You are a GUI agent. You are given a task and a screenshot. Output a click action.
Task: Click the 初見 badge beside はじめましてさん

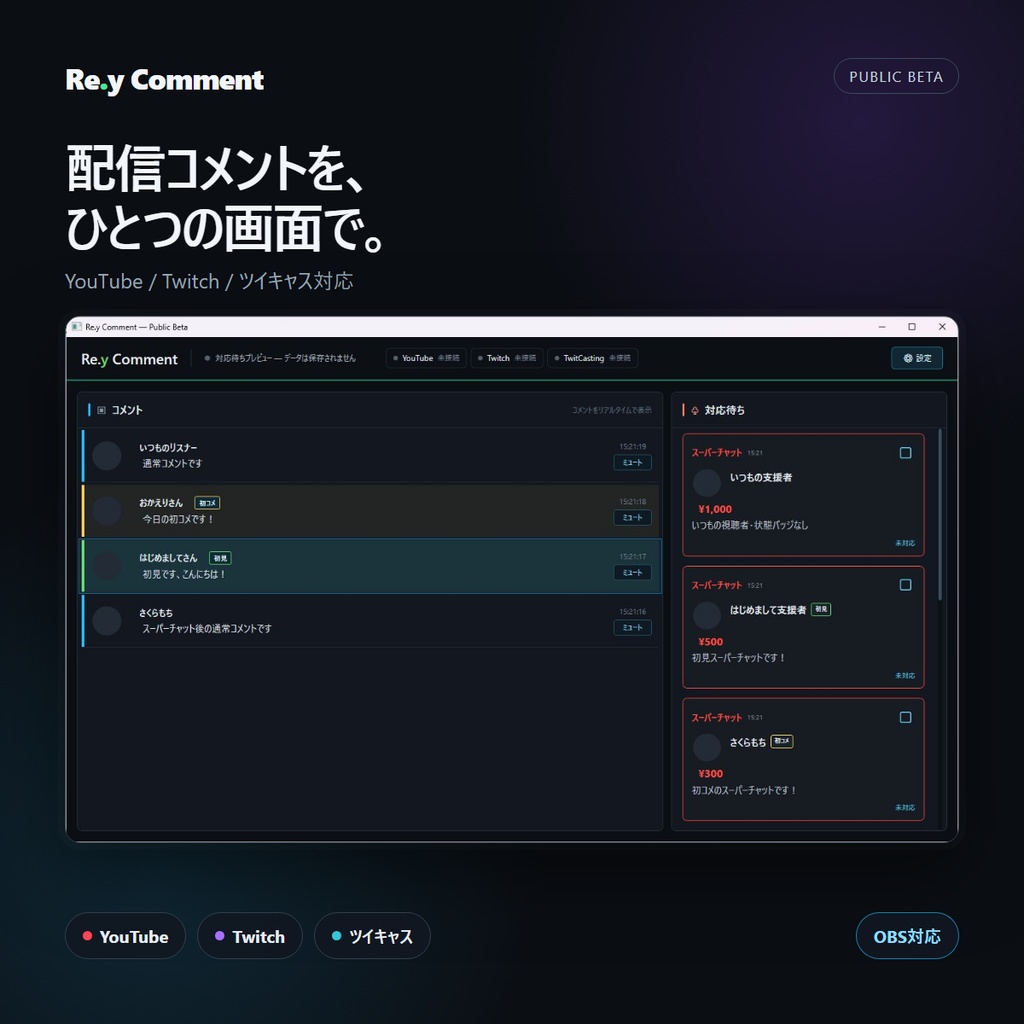pyautogui.click(x=220, y=558)
